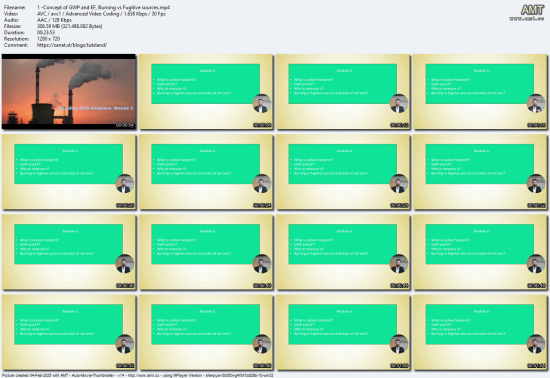Click filesize value '306.59 MB'
The image size is (550, 378).
coord(69,26)
